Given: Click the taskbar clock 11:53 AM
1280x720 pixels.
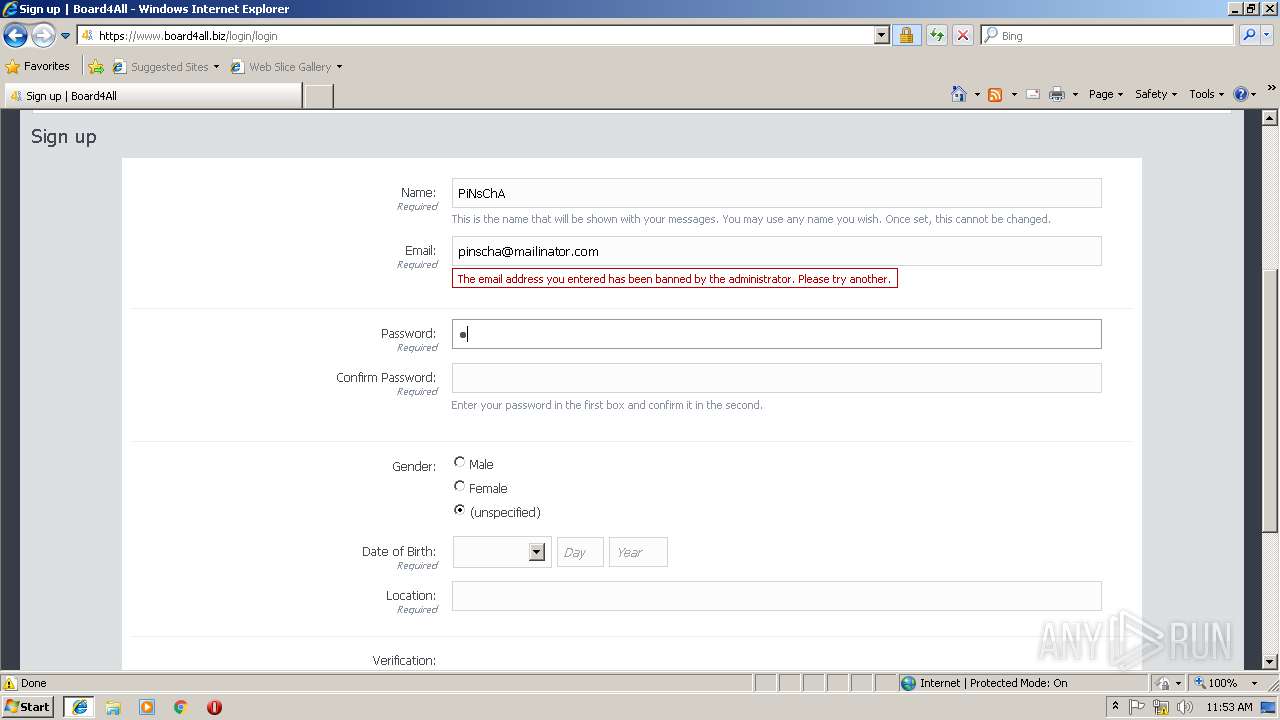Looking at the screenshot, I should click(1229, 707).
